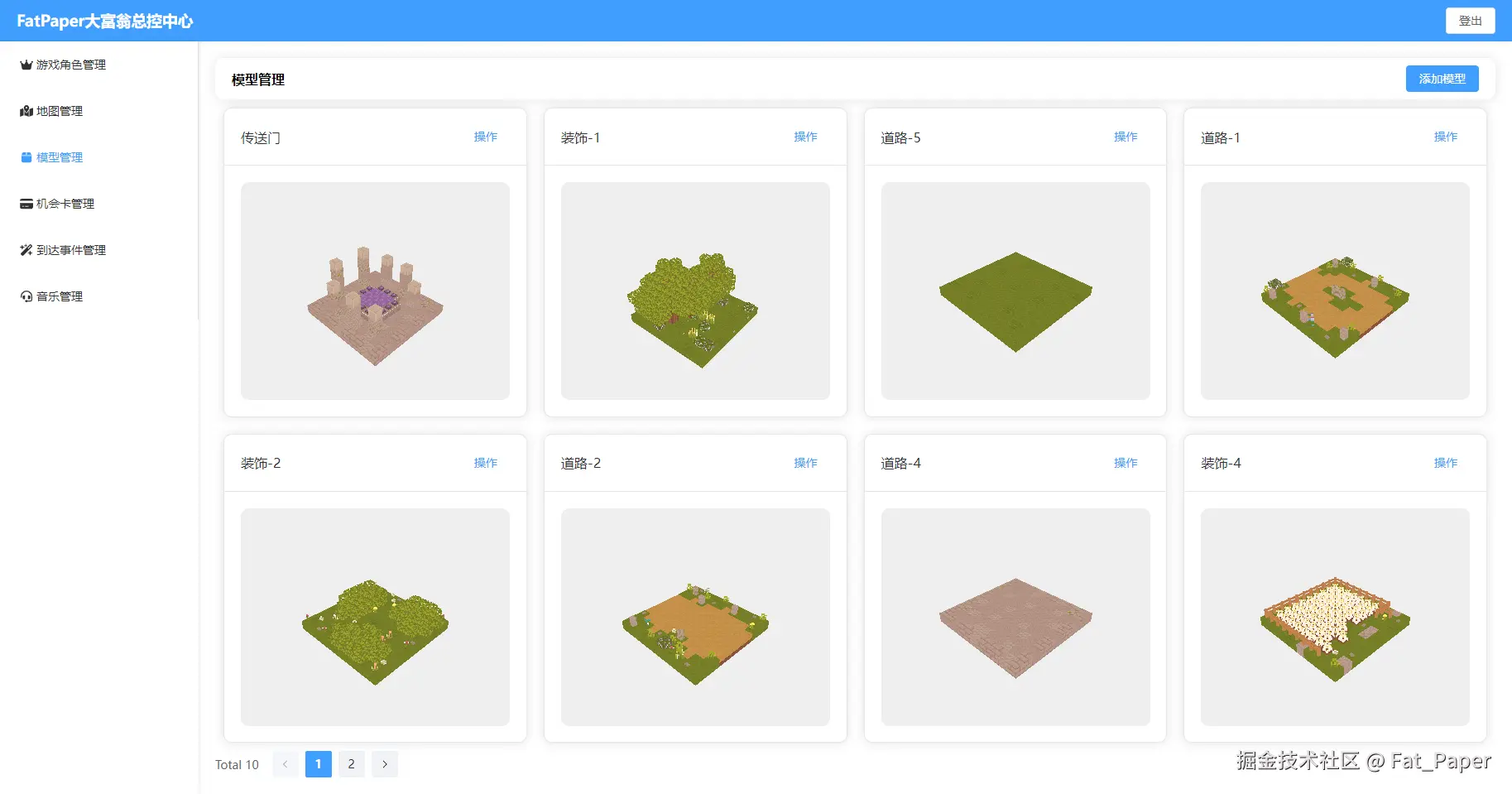
Task: Select 模型管理 menu entry
Action: [99, 157]
